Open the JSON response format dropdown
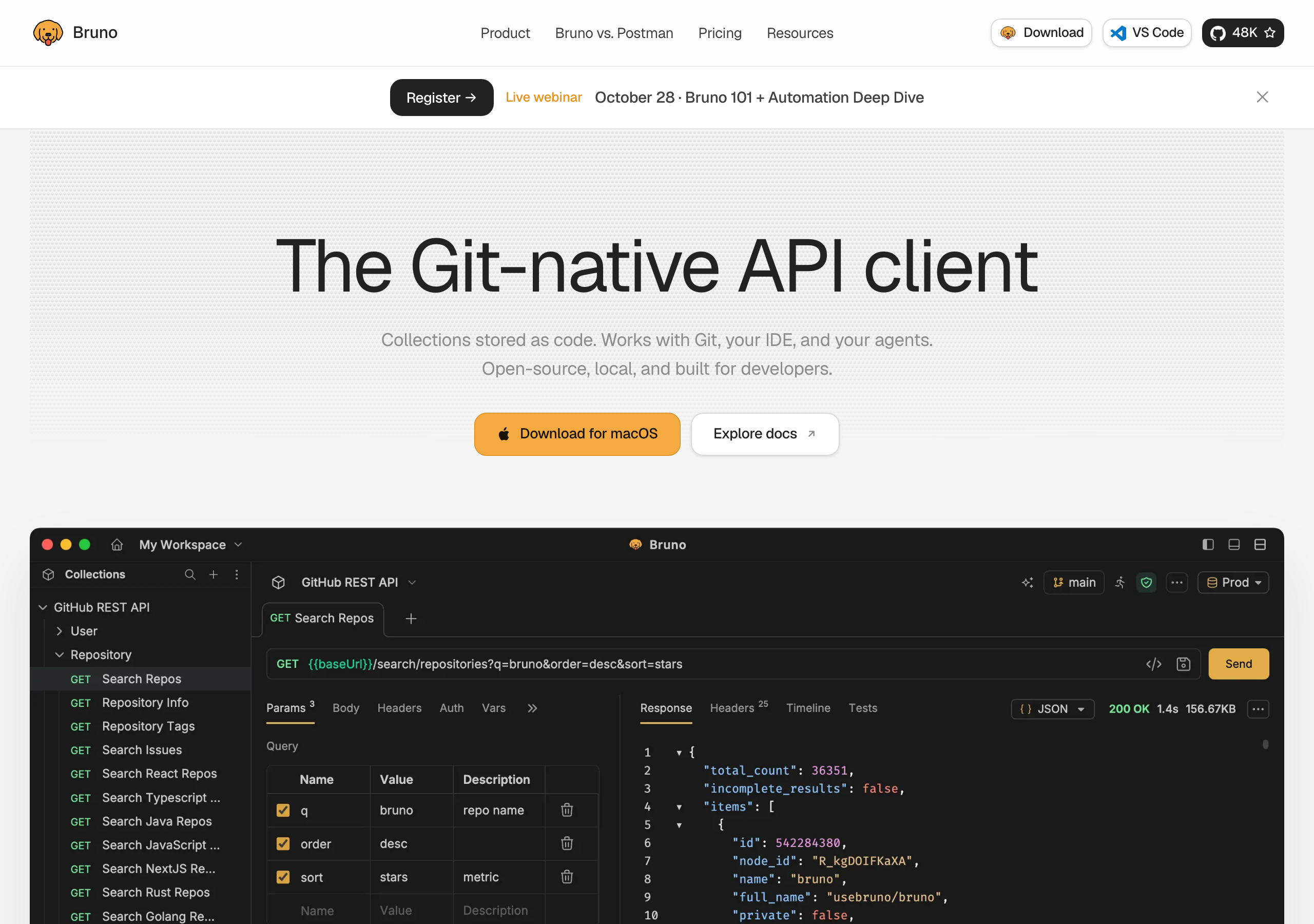 pyautogui.click(x=1052, y=709)
